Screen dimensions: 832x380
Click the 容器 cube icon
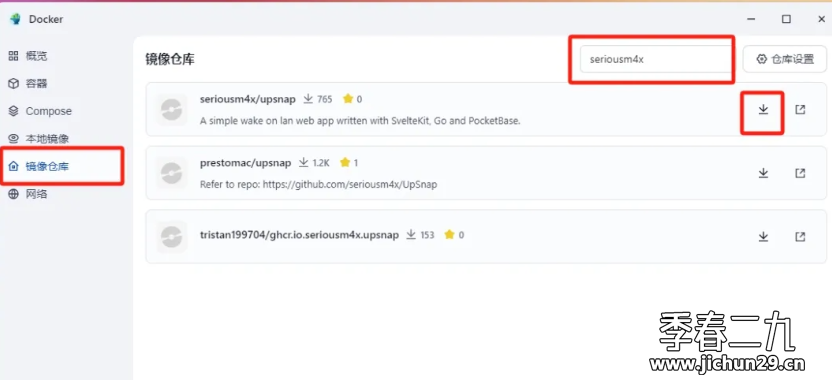(13, 83)
